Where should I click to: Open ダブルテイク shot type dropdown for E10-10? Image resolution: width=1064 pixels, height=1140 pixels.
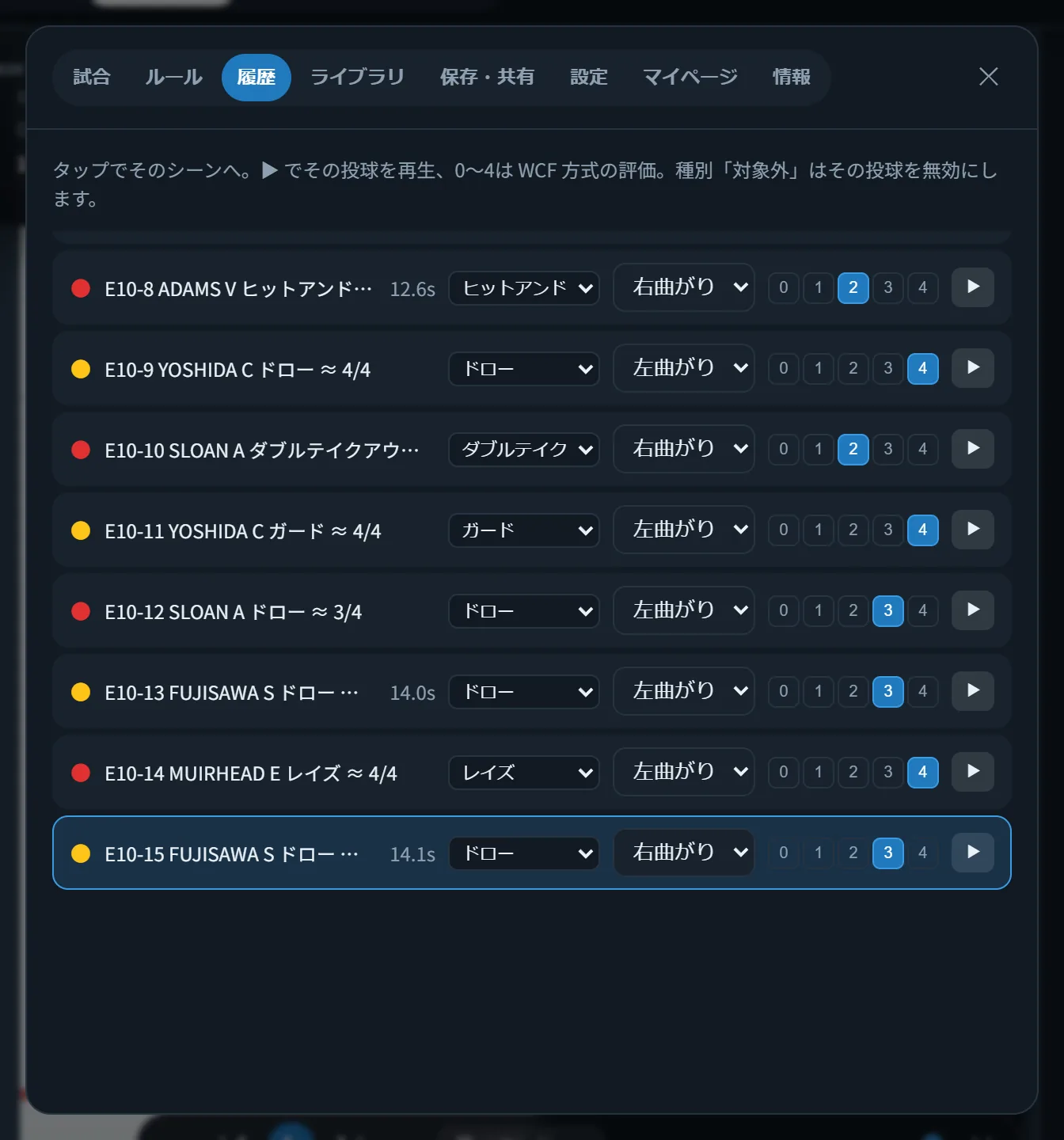pos(524,450)
